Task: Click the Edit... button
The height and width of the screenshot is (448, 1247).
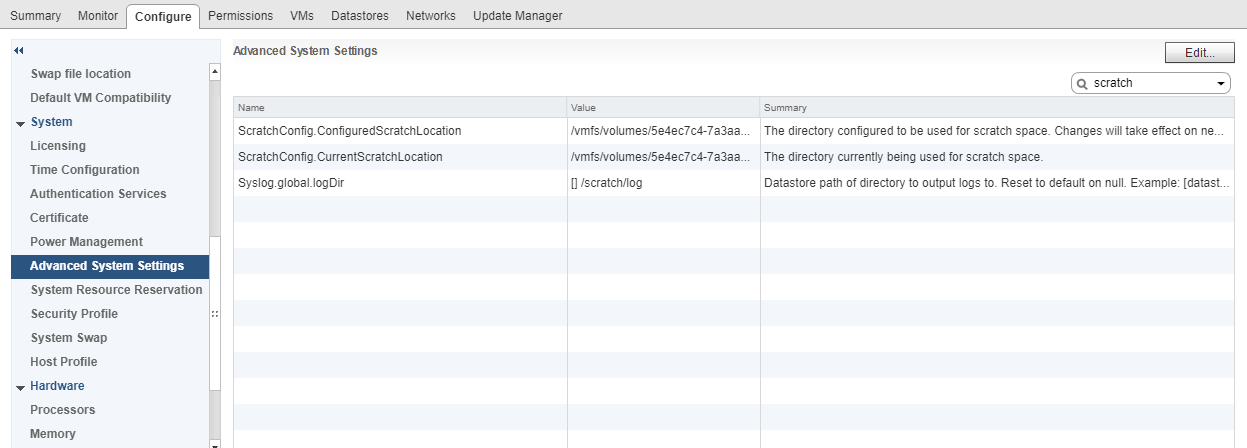Action: pyautogui.click(x=1200, y=54)
